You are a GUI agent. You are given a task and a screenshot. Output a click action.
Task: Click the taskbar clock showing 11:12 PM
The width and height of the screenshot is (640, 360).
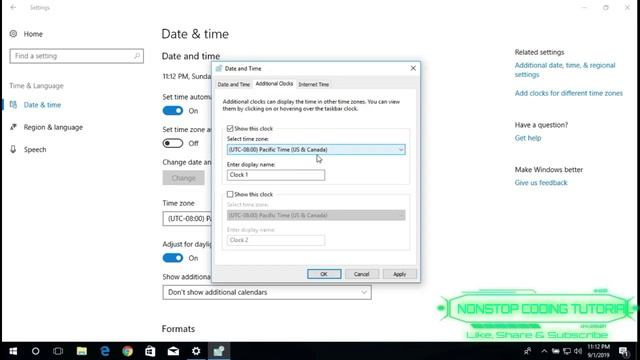tap(598, 351)
